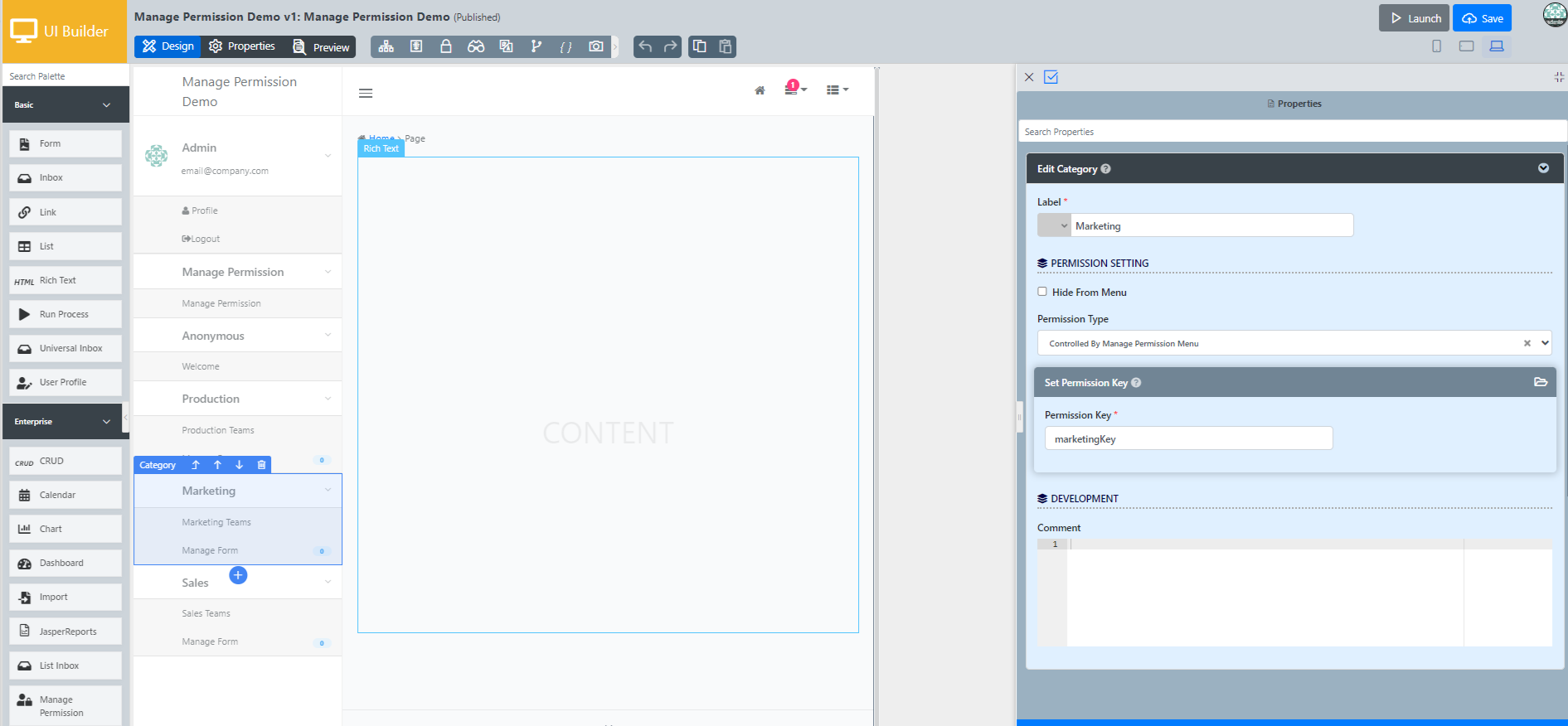Click the help icon next to Set Permission Key
1568x726 pixels.
click(1136, 383)
